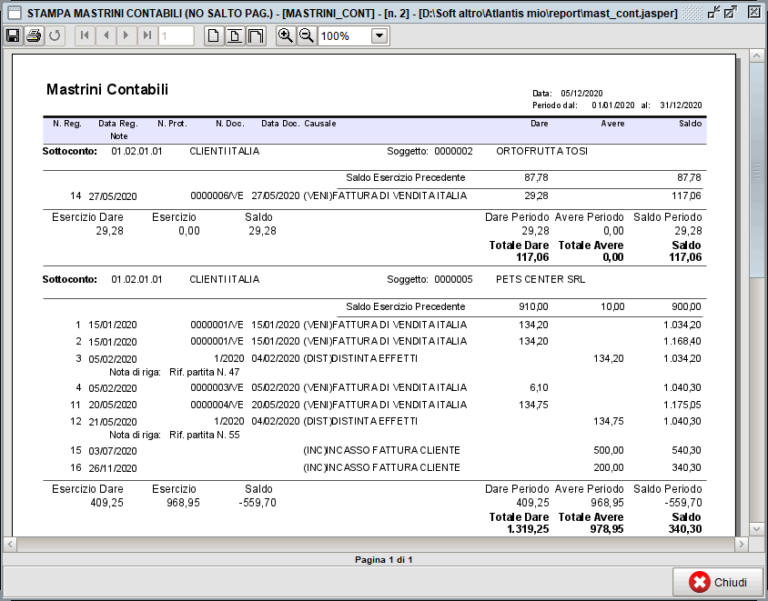The height and width of the screenshot is (601, 768).
Task: Maximize the internal report window
Action: pyautogui.click(x=731, y=12)
